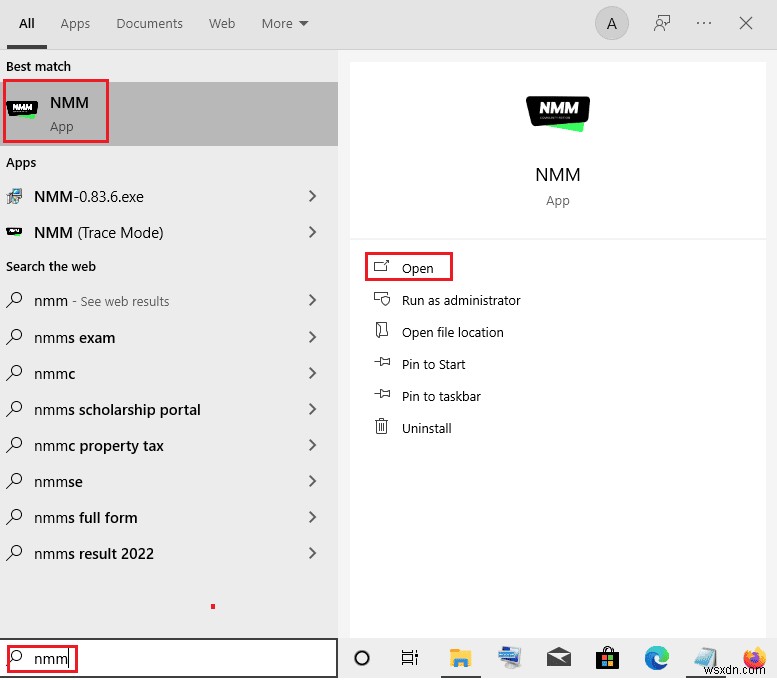The image size is (777, 680).
Task: Choose Open file location
Action: [x=452, y=332]
